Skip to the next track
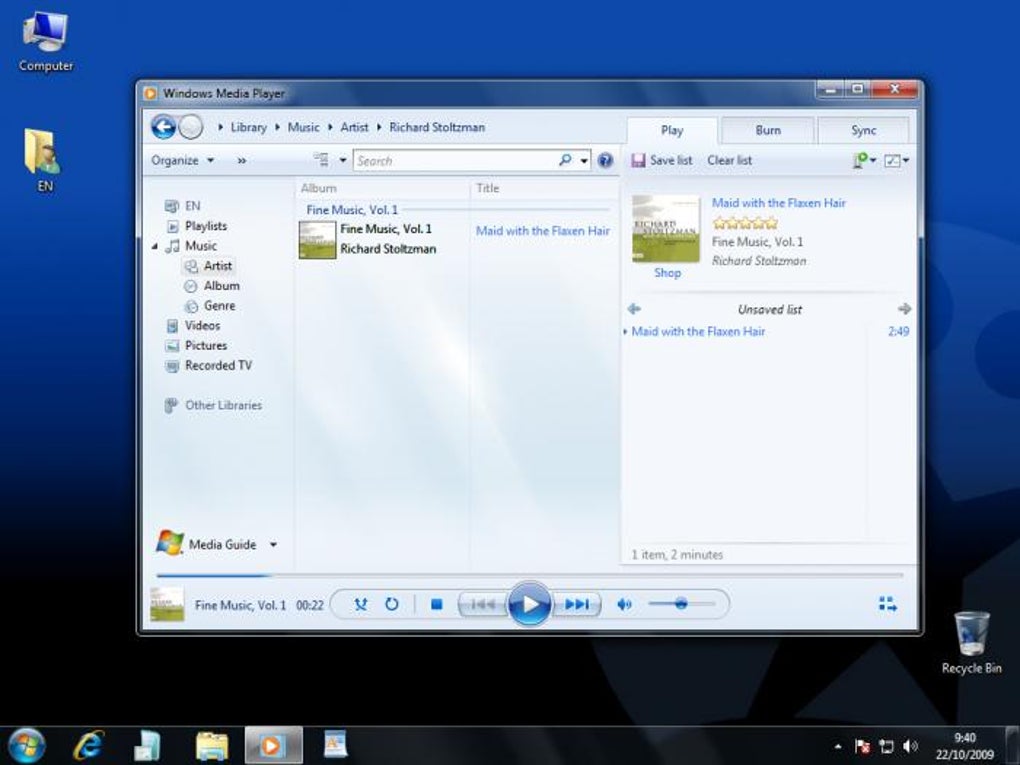The width and height of the screenshot is (1020, 765). click(577, 604)
